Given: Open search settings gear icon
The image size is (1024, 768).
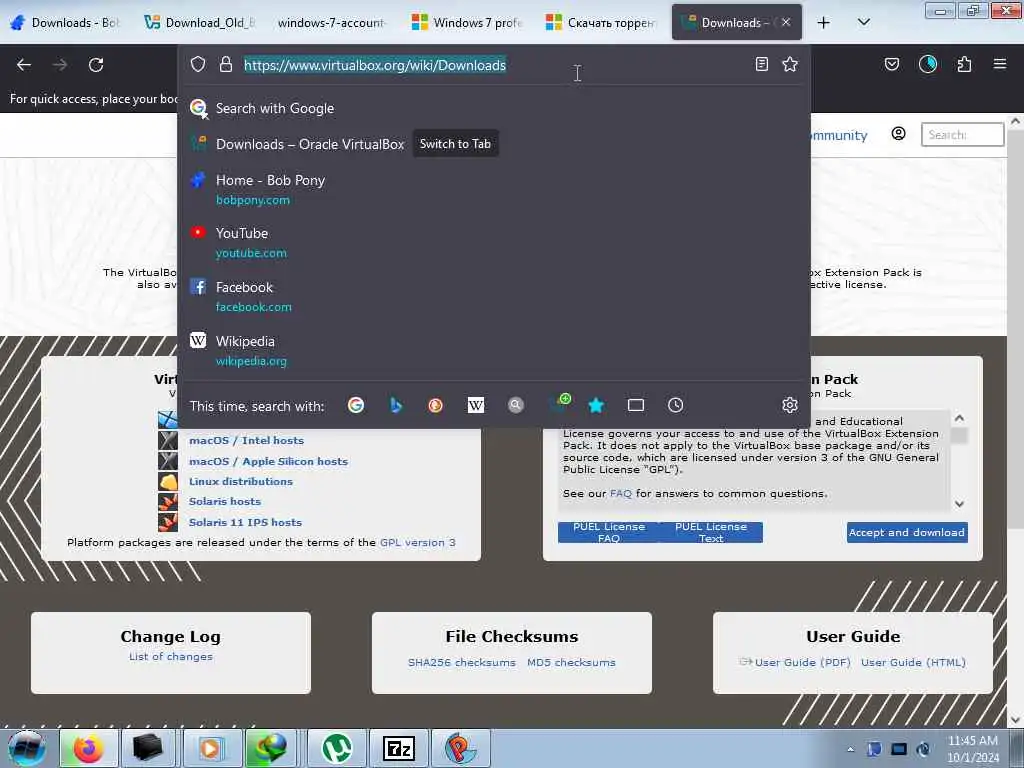Looking at the screenshot, I should click(x=790, y=406).
